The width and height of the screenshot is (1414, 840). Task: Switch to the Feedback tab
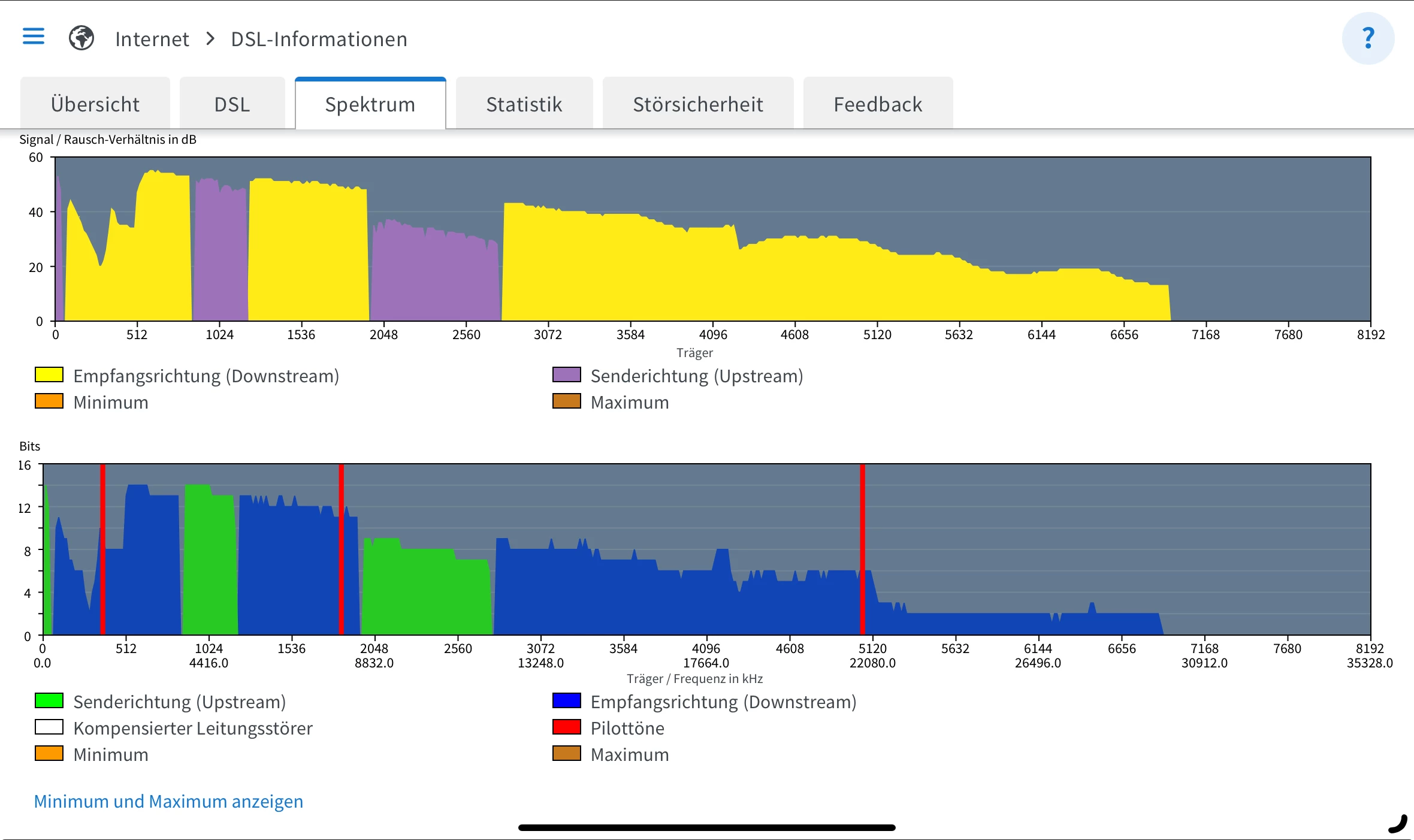click(878, 104)
